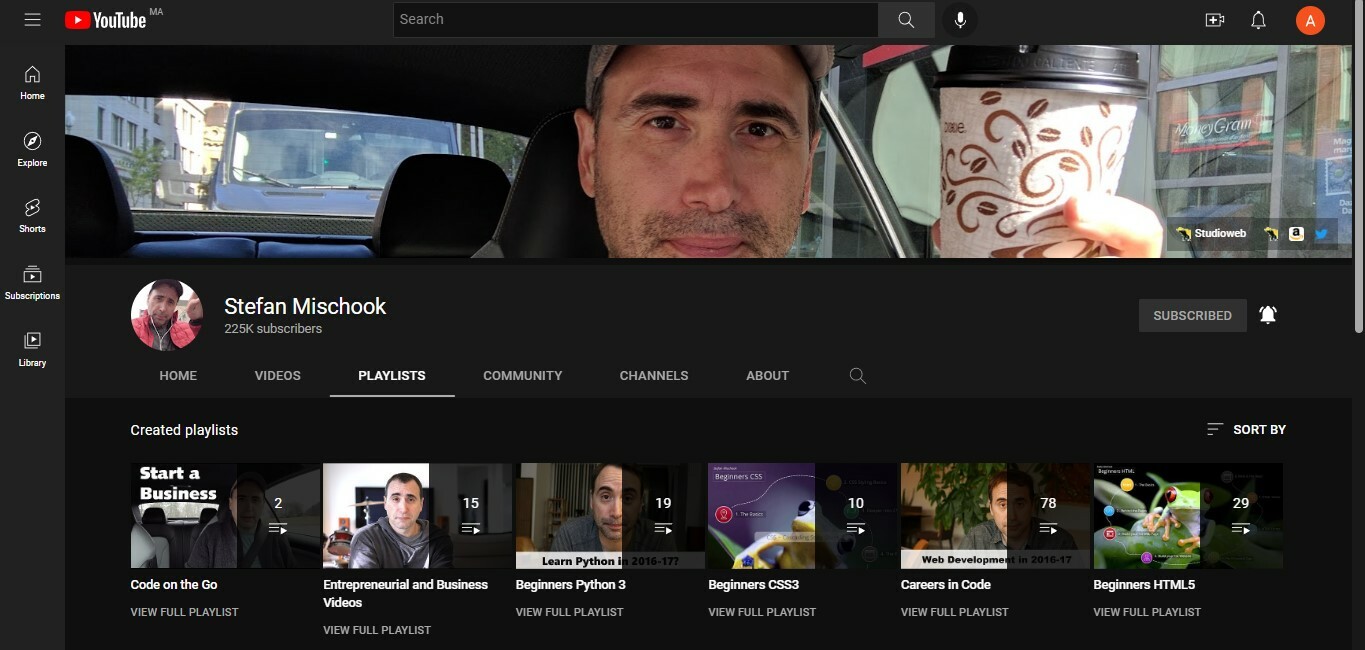
Task: Open your account menu via the avatar
Action: [x=1310, y=19]
